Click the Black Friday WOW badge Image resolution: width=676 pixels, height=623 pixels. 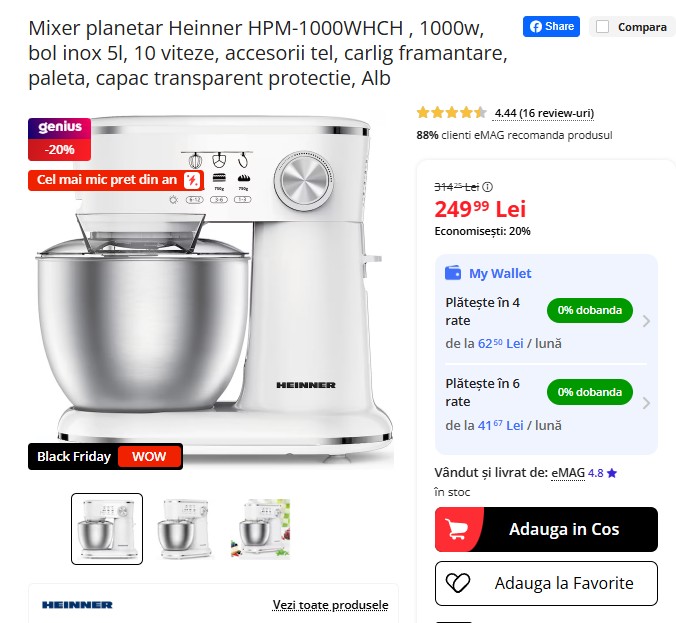(105, 457)
